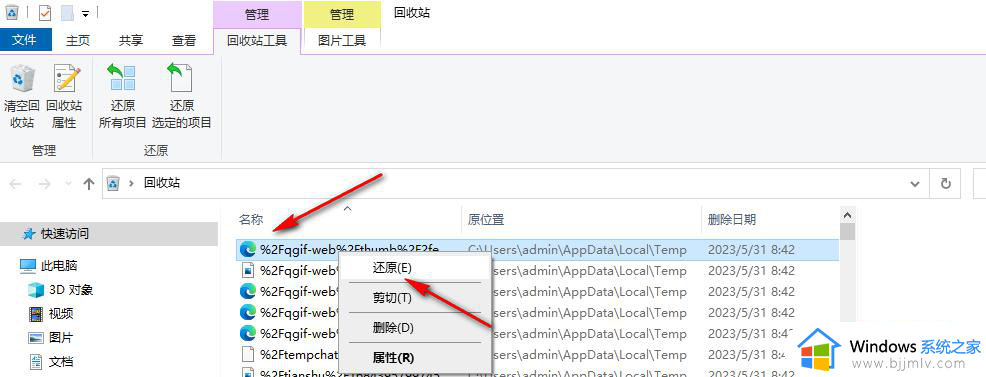986x377 pixels.
Task: Open the 文件 (File) tab
Action: [25, 40]
